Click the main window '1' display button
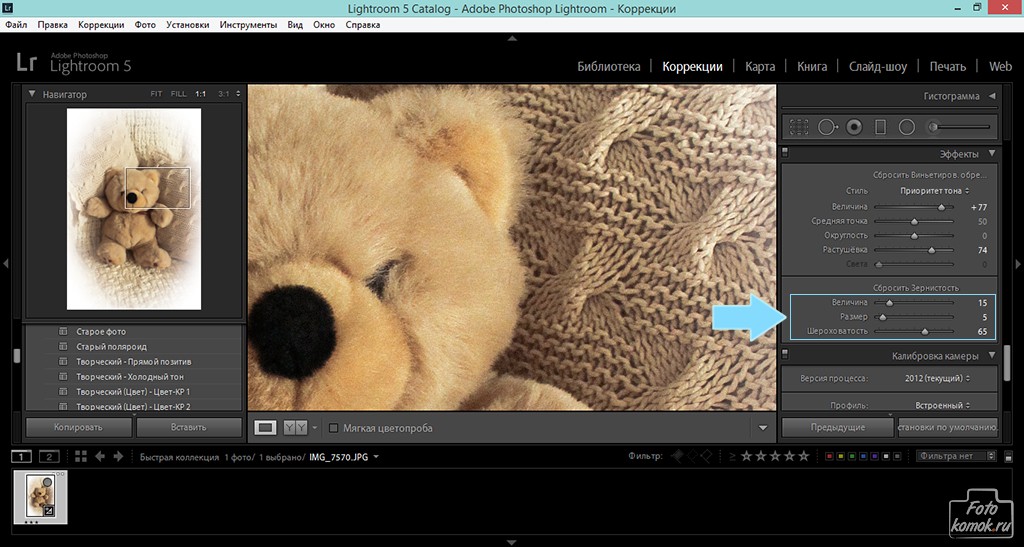This screenshot has height=547, width=1024. (21, 456)
